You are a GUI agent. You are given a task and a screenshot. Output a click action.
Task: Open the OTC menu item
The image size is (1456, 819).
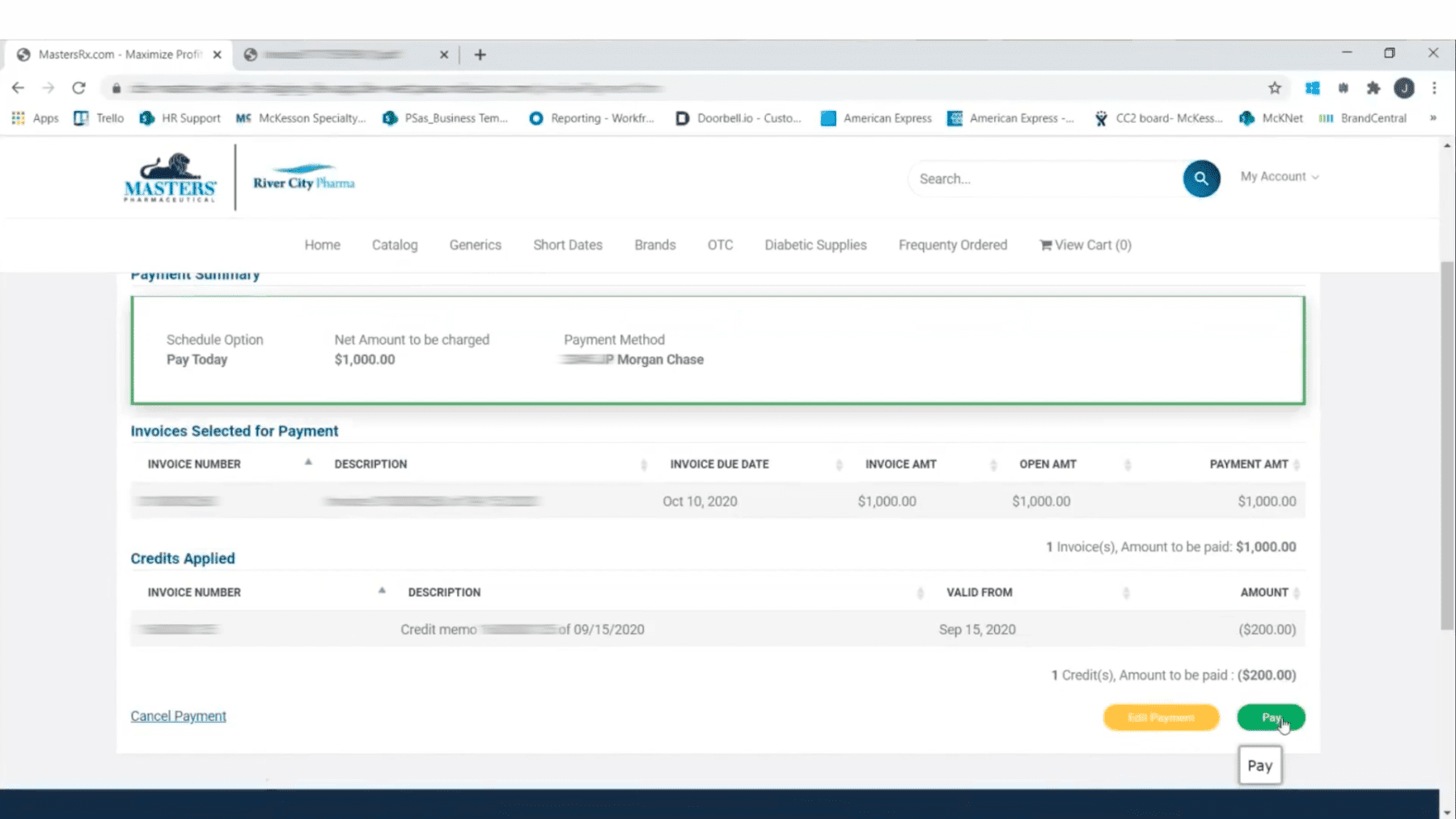click(720, 245)
